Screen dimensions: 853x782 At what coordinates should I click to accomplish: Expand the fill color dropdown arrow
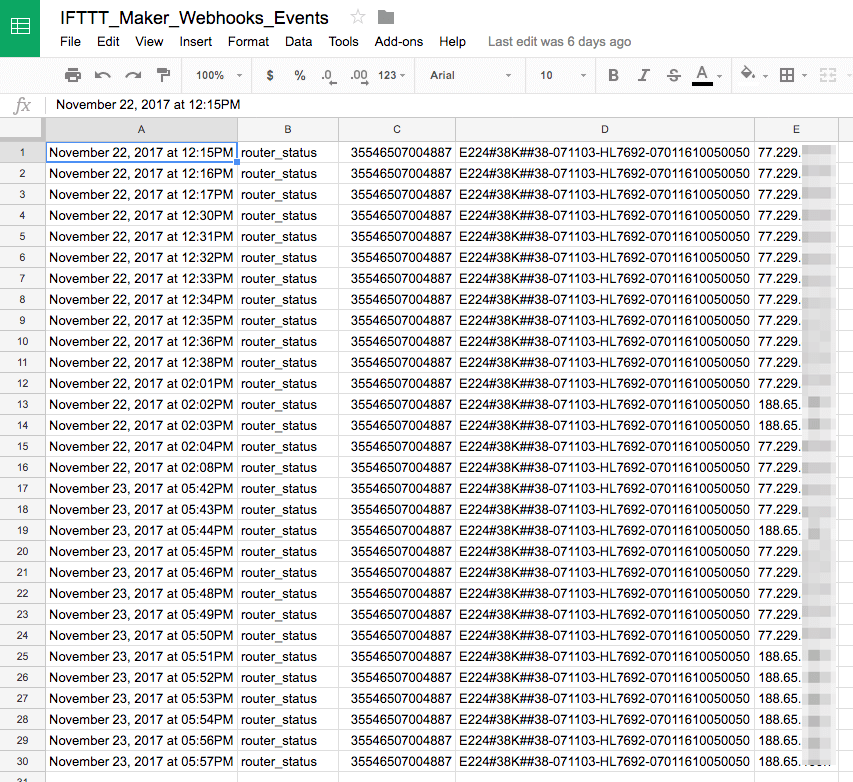pos(765,76)
